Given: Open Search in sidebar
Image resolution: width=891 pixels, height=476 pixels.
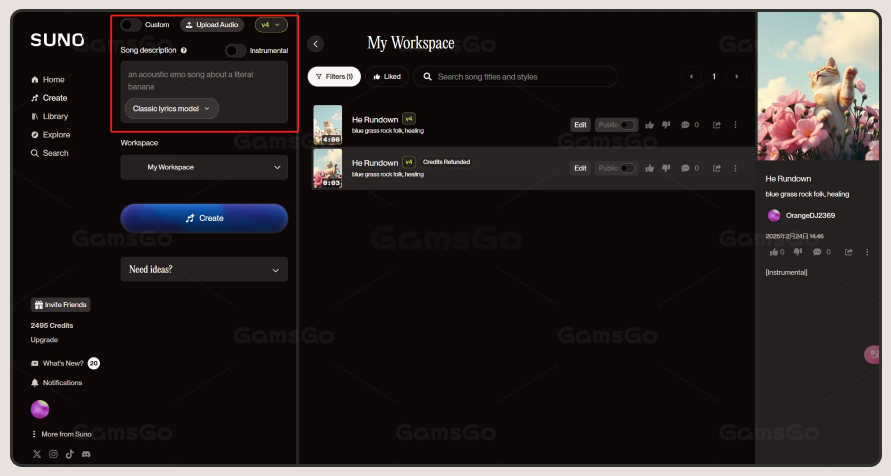Looking at the screenshot, I should click(x=49, y=153).
